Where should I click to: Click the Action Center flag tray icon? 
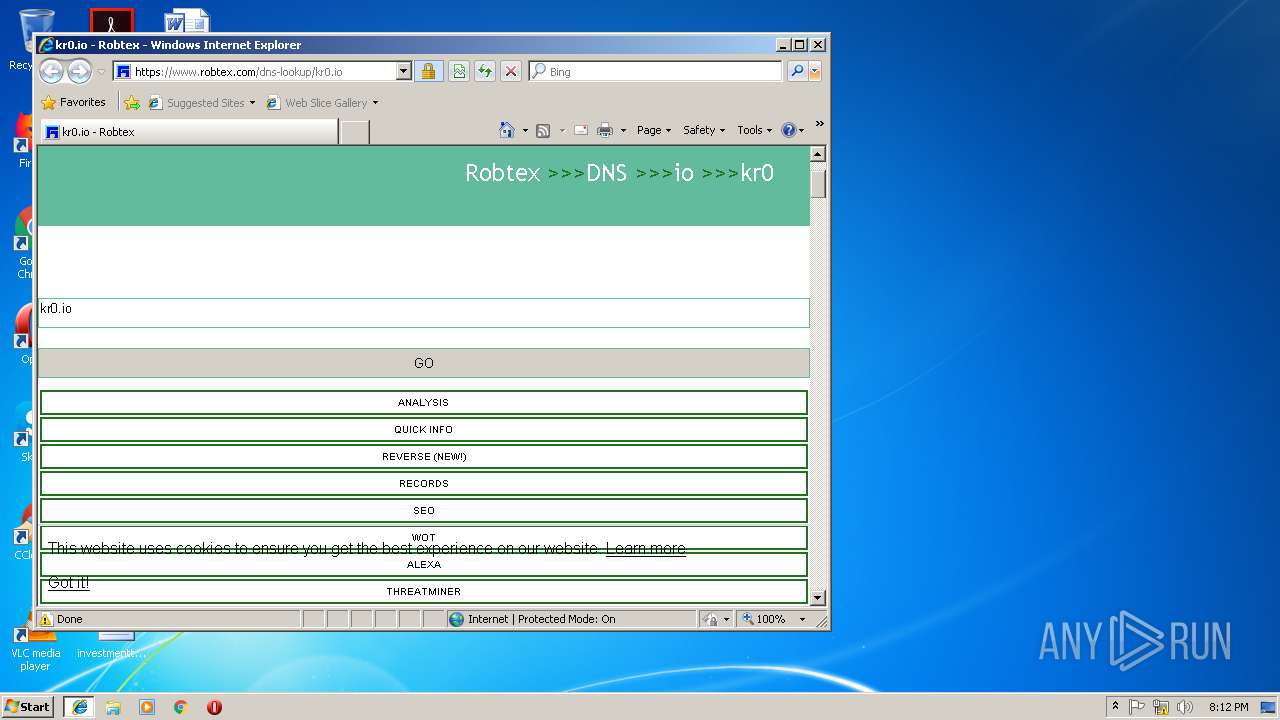click(x=1137, y=707)
